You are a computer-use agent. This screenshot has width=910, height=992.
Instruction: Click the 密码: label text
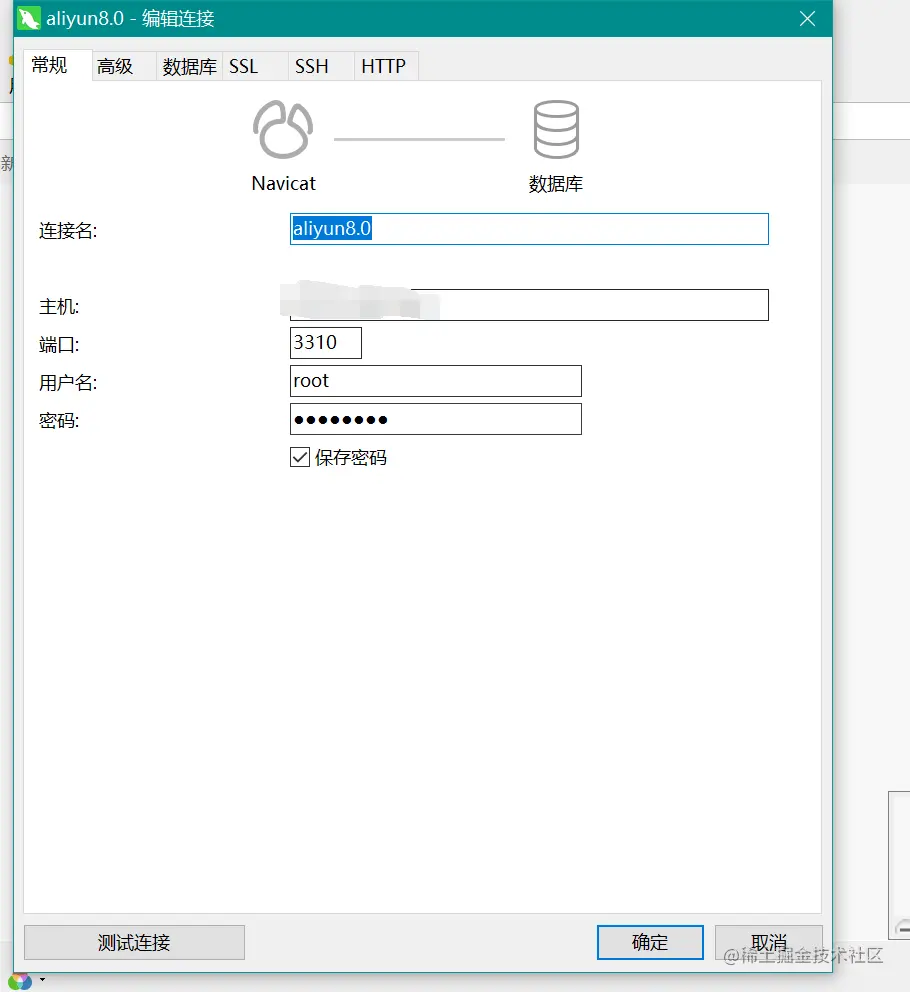coord(59,421)
